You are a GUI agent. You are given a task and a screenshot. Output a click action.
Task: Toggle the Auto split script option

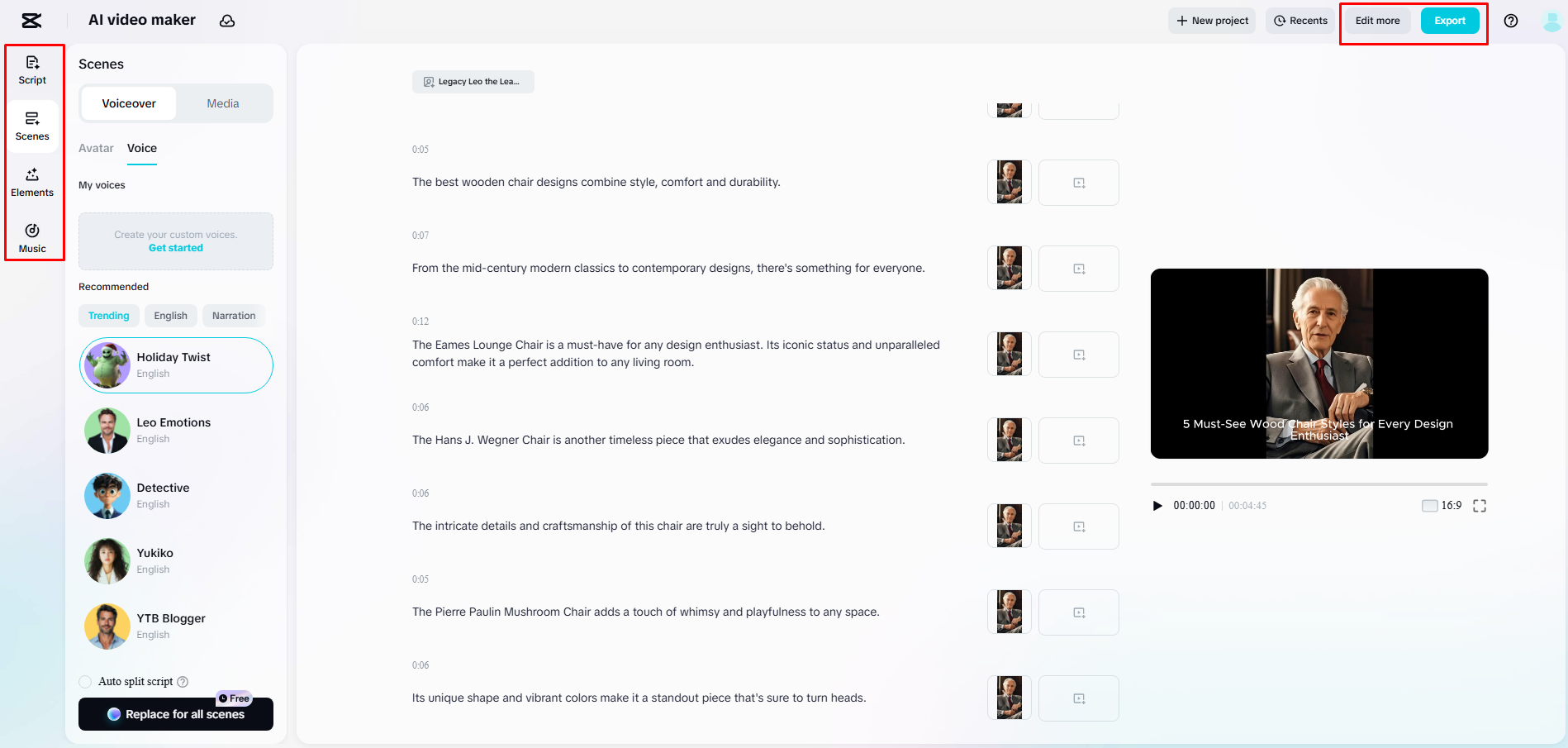pyautogui.click(x=85, y=682)
